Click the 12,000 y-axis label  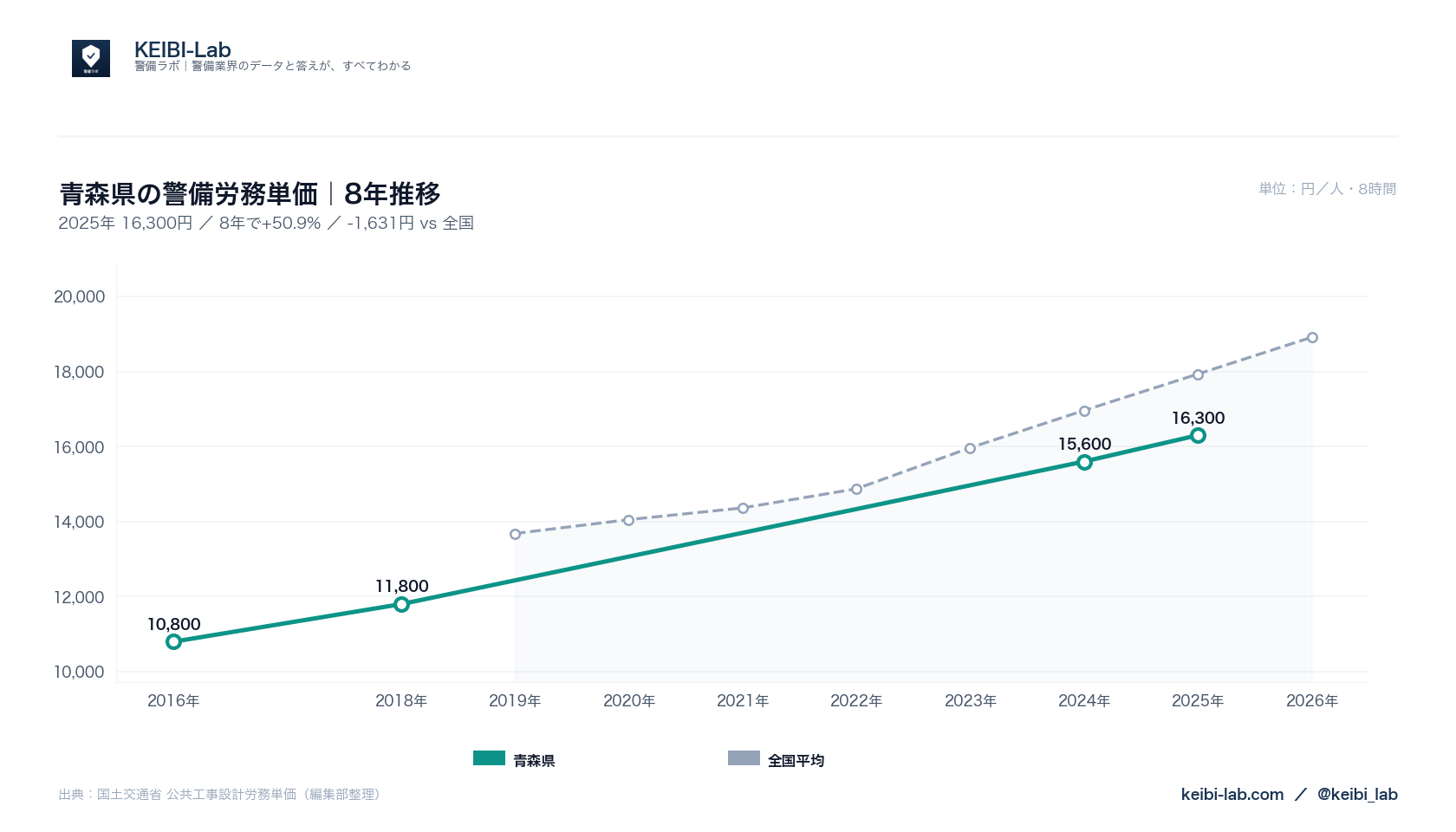(79, 597)
